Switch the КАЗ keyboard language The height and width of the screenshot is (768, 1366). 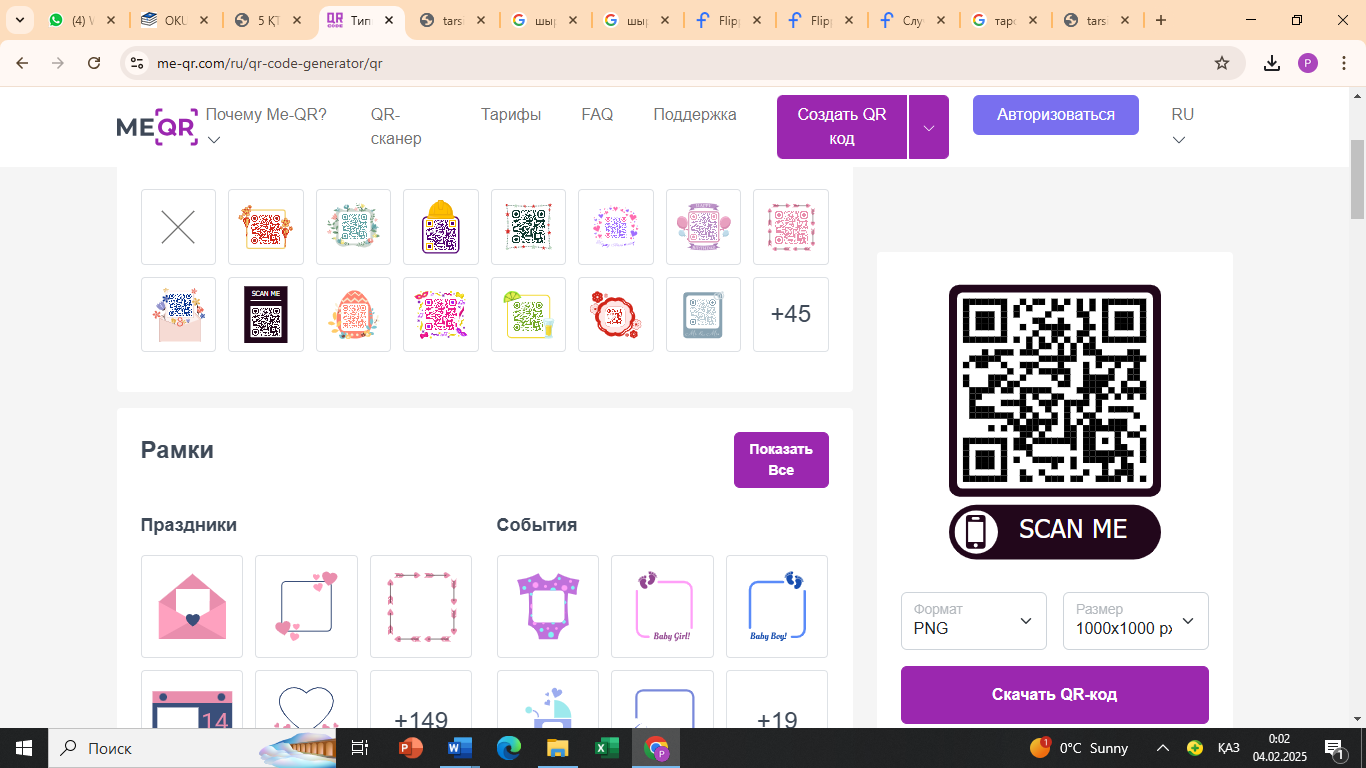pos(1228,748)
